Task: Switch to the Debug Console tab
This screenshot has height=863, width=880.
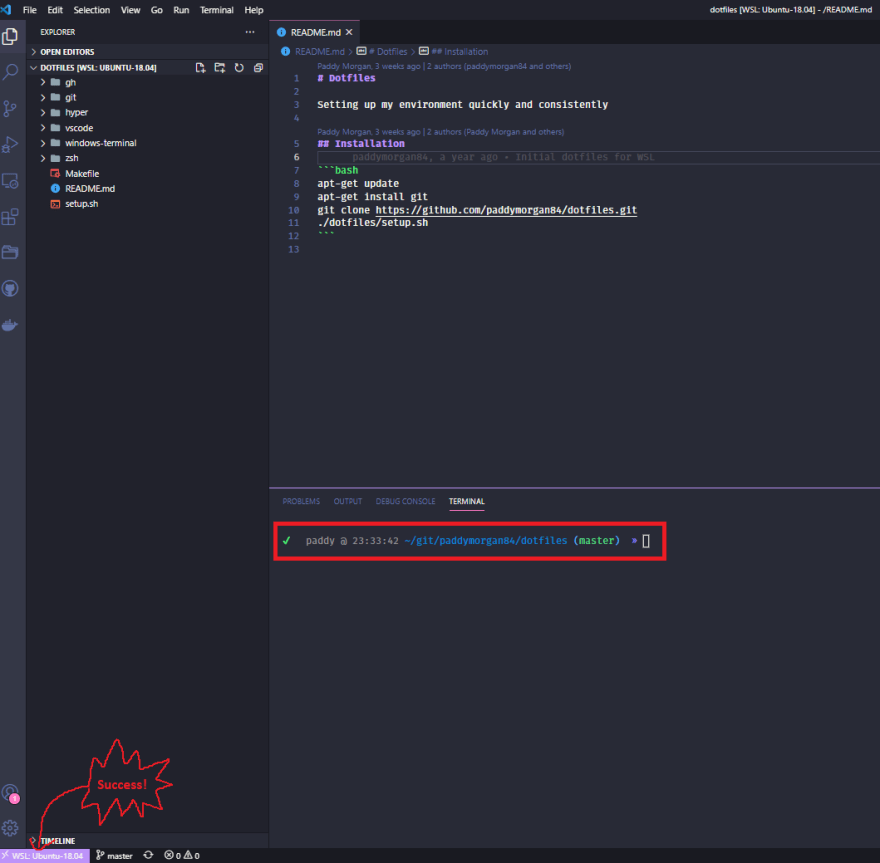Action: click(405, 501)
